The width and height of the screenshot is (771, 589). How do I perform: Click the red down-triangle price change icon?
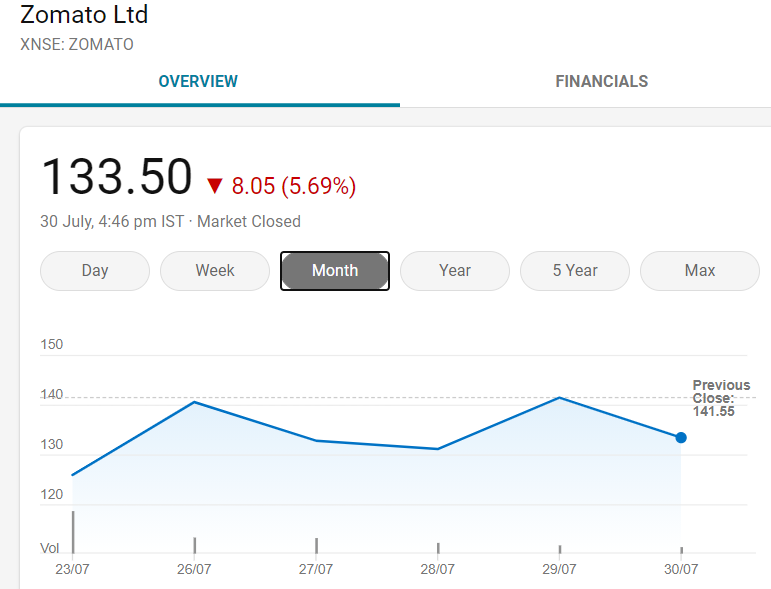click(x=214, y=186)
